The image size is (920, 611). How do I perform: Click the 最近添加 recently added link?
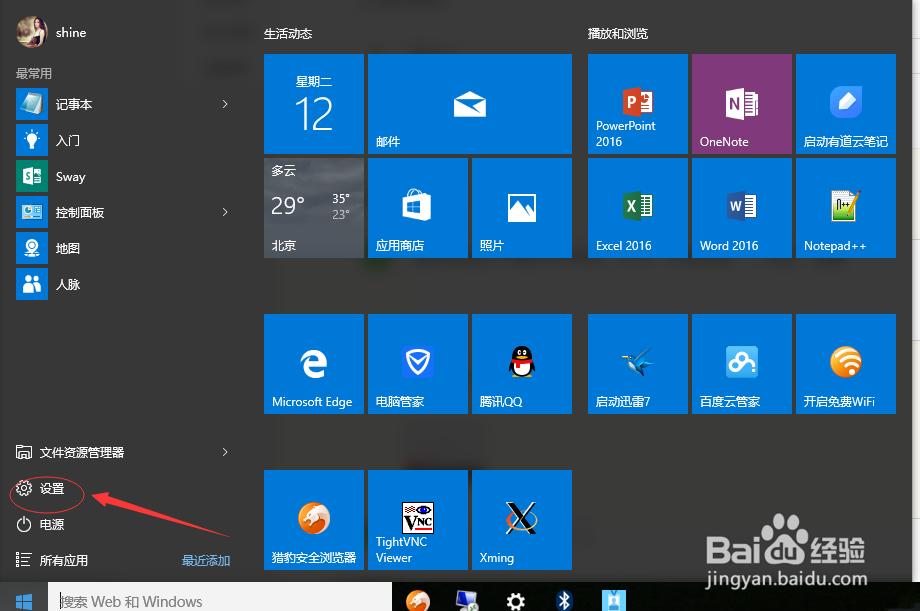pyautogui.click(x=206, y=561)
